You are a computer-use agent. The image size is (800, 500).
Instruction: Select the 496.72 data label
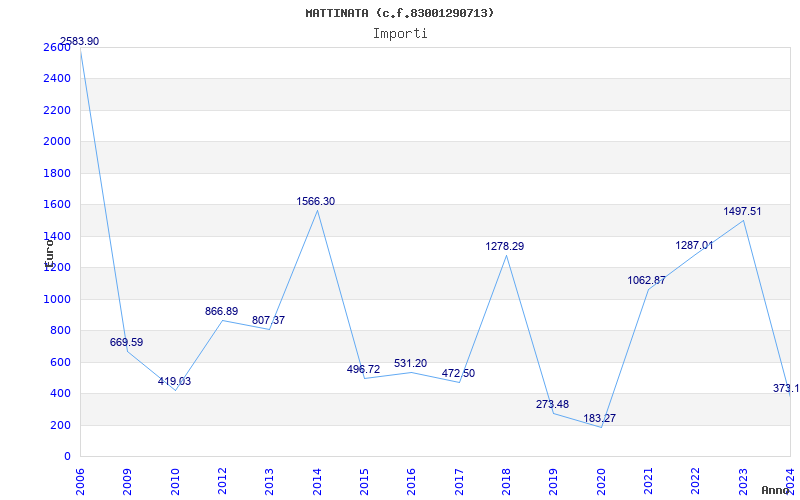363,369
